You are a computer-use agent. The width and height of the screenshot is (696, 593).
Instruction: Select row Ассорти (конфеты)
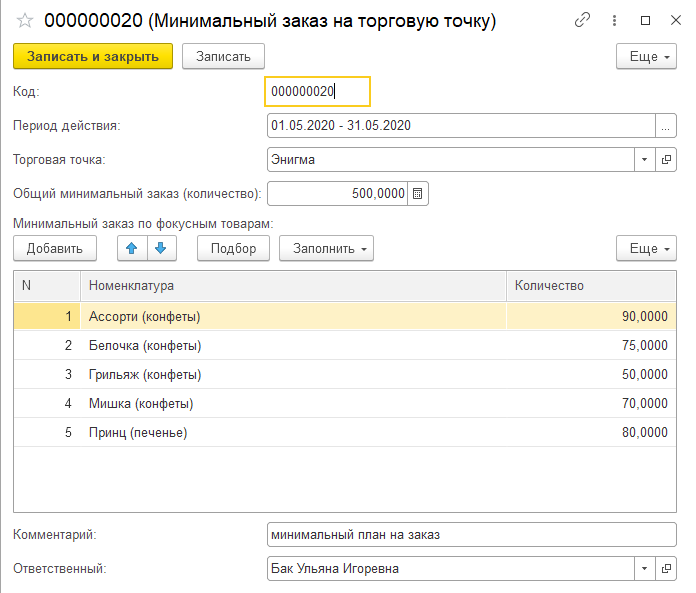pyautogui.click(x=345, y=316)
